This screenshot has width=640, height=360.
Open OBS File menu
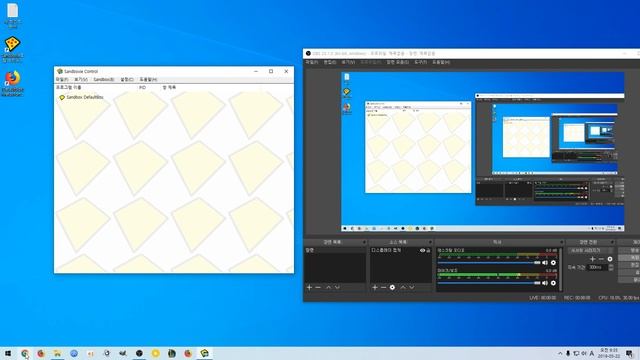(x=311, y=62)
